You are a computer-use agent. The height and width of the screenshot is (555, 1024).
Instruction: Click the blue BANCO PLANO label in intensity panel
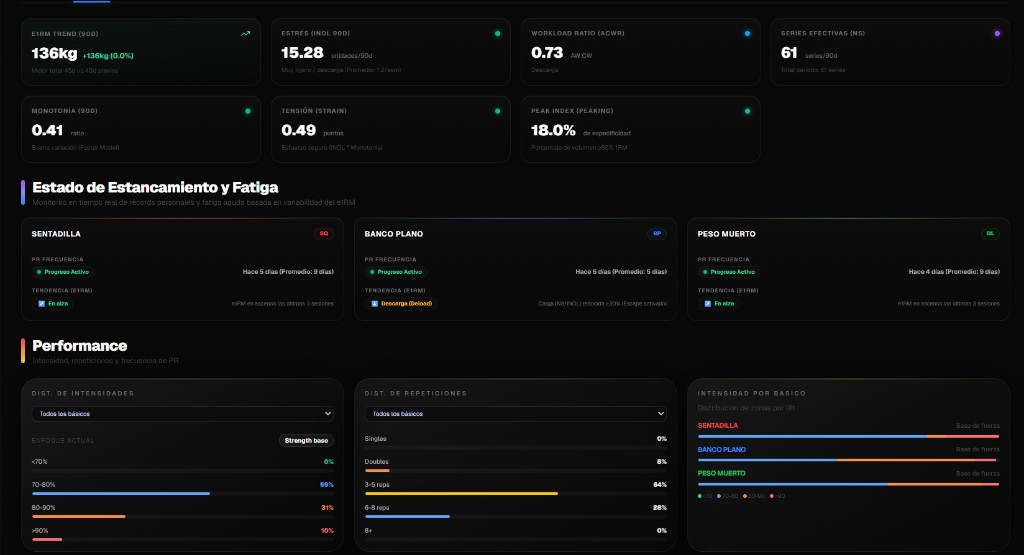point(722,450)
